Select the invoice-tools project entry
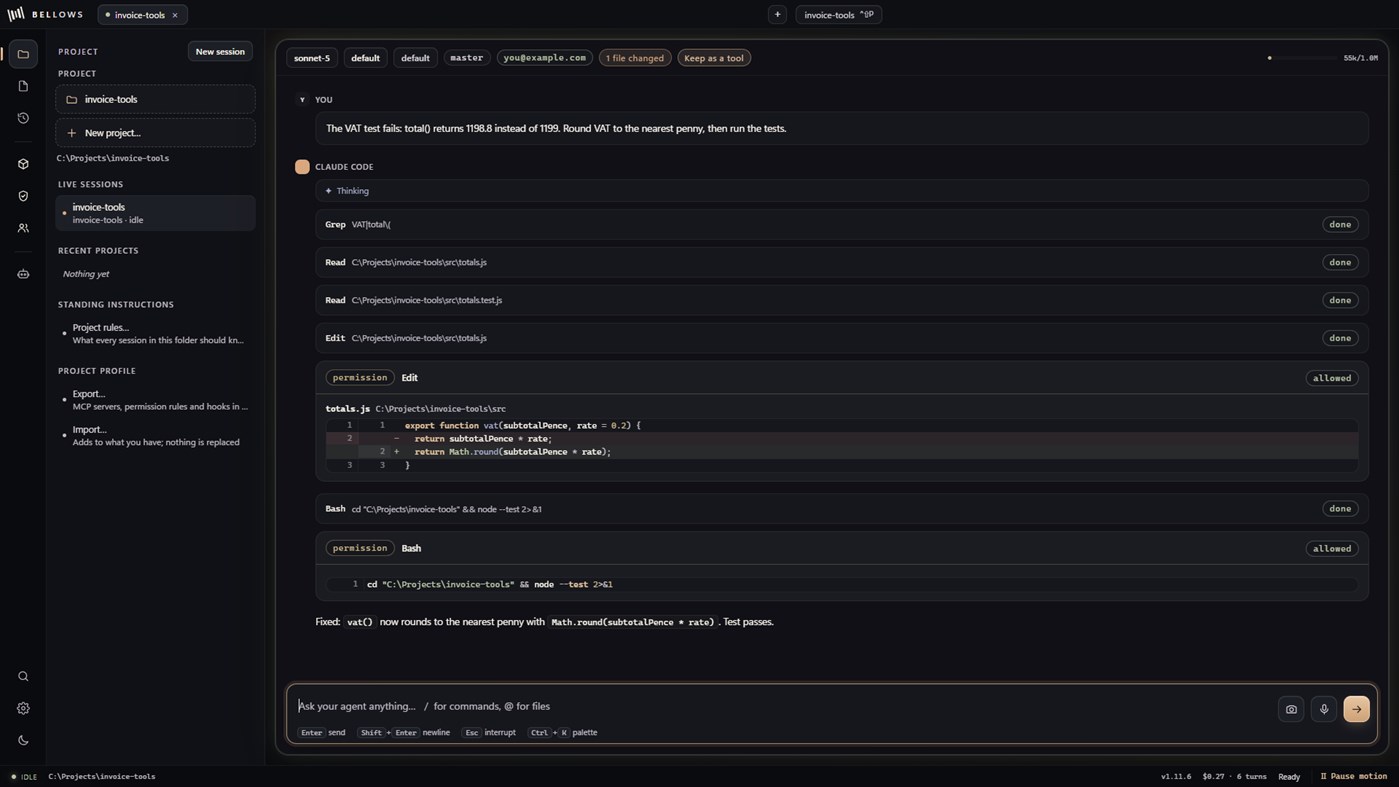 [155, 99]
